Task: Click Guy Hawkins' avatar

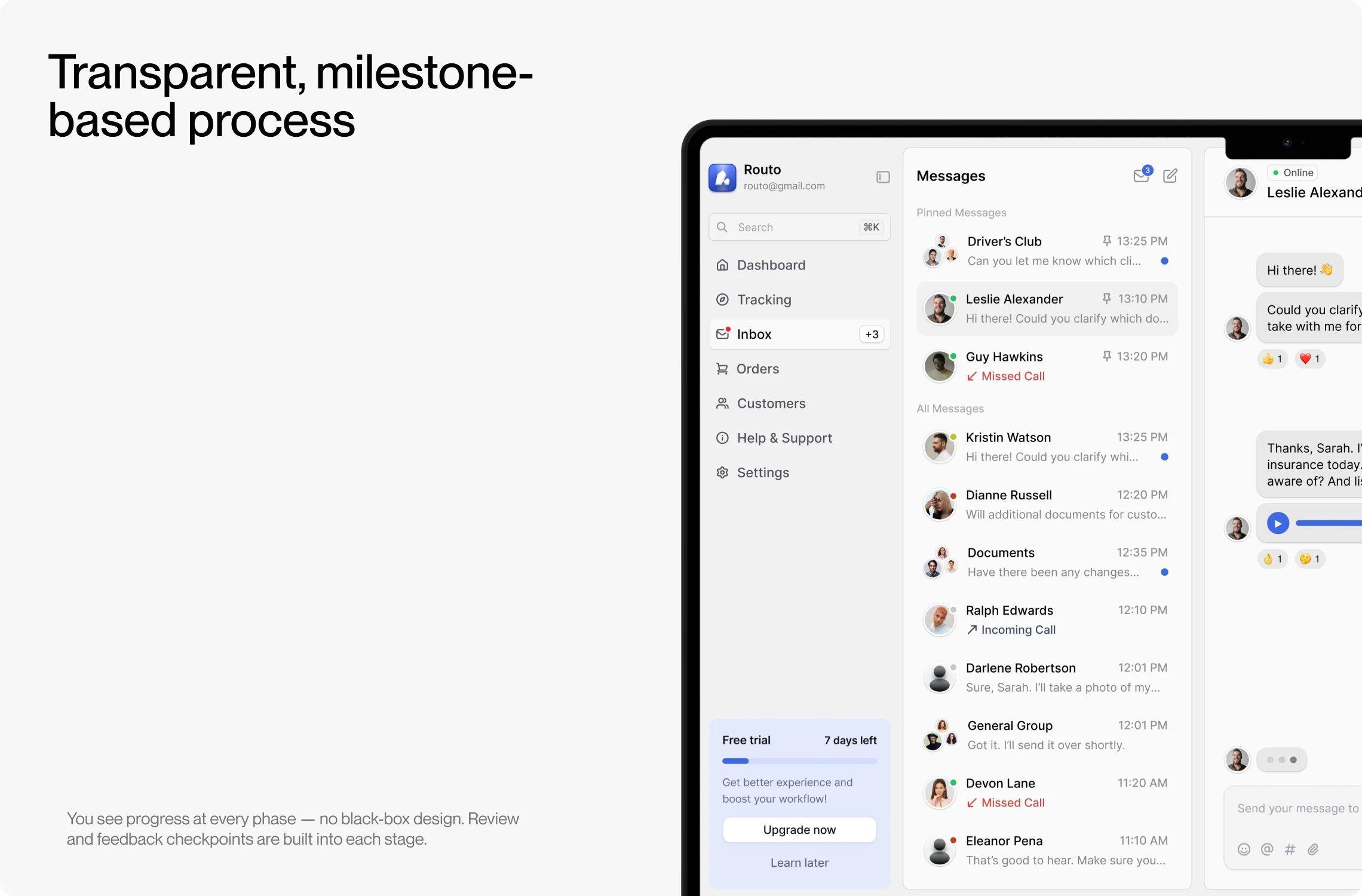Action: (940, 366)
